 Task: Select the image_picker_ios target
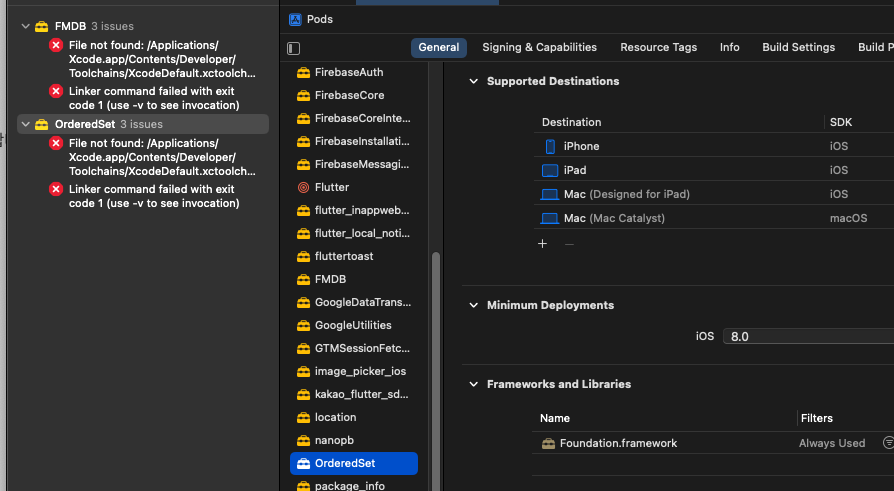pos(354,371)
